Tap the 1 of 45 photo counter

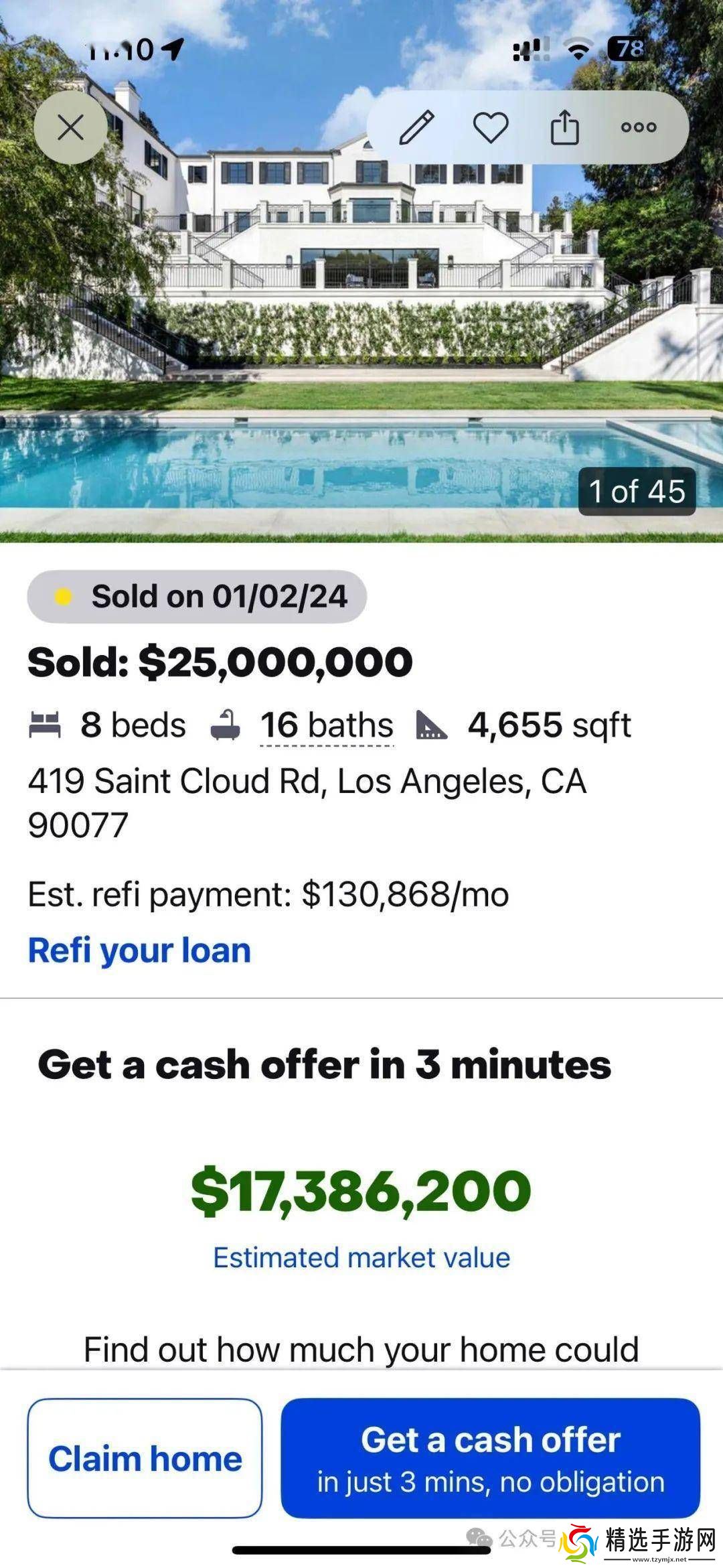click(637, 491)
